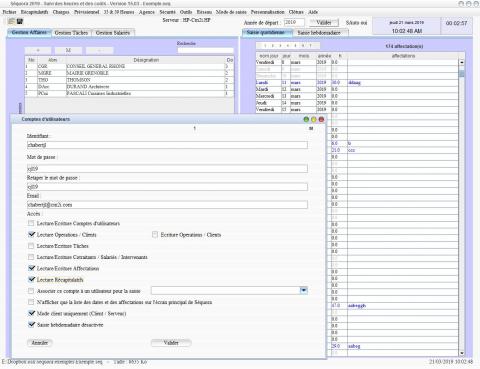This screenshot has width=480, height=369.
Task: Click the first small toolbar icon under Fichier
Action: (11, 21)
